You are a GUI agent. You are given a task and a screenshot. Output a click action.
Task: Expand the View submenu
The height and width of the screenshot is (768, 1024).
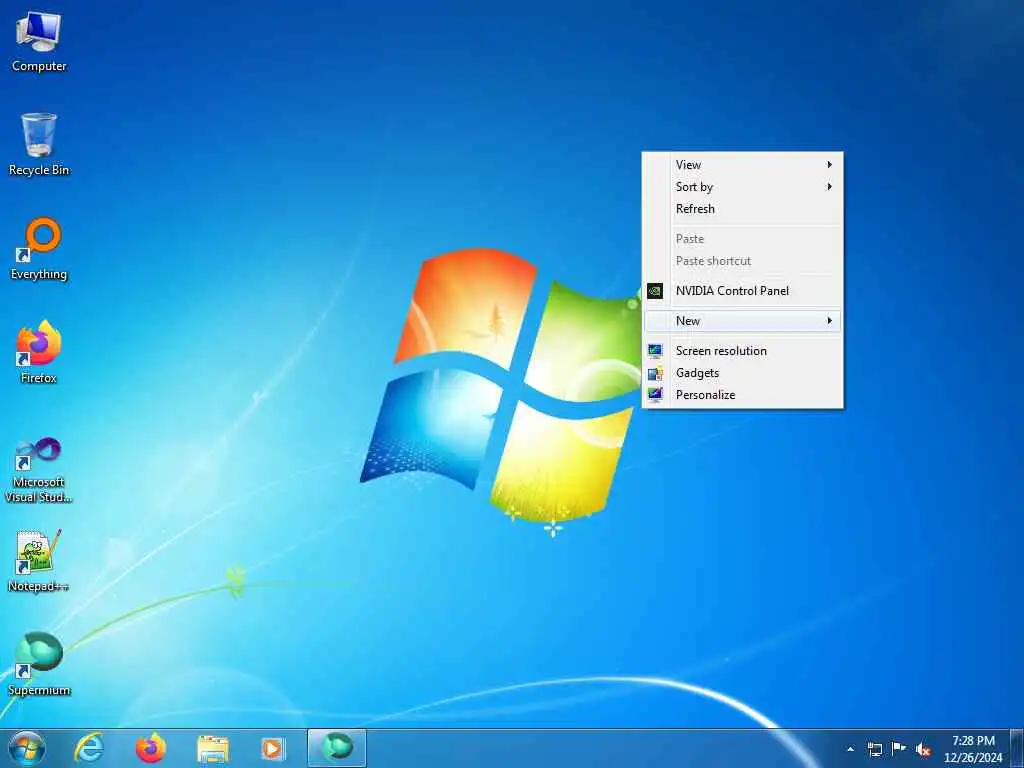click(x=743, y=165)
